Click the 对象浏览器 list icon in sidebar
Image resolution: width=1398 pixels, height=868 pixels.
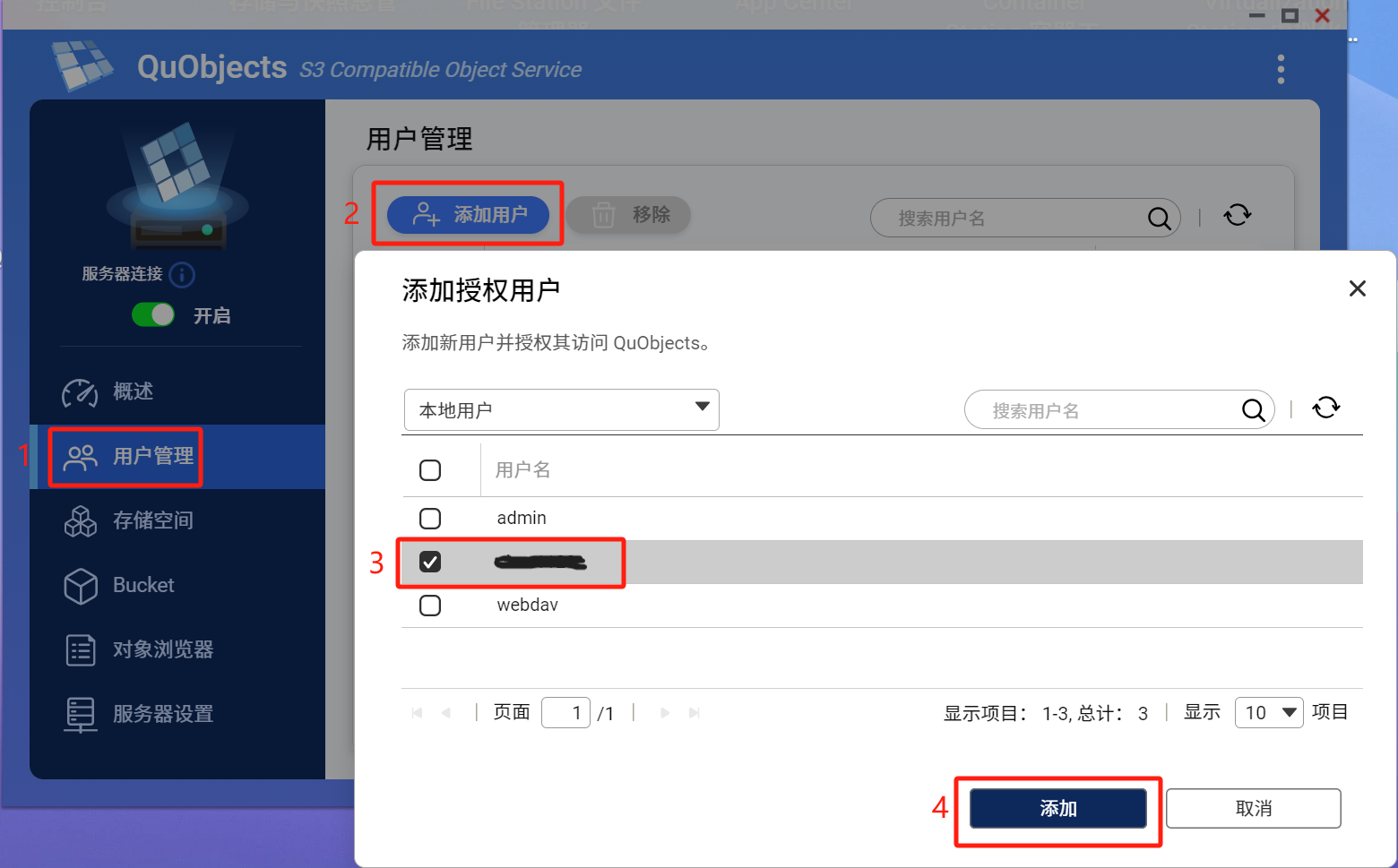(x=81, y=649)
